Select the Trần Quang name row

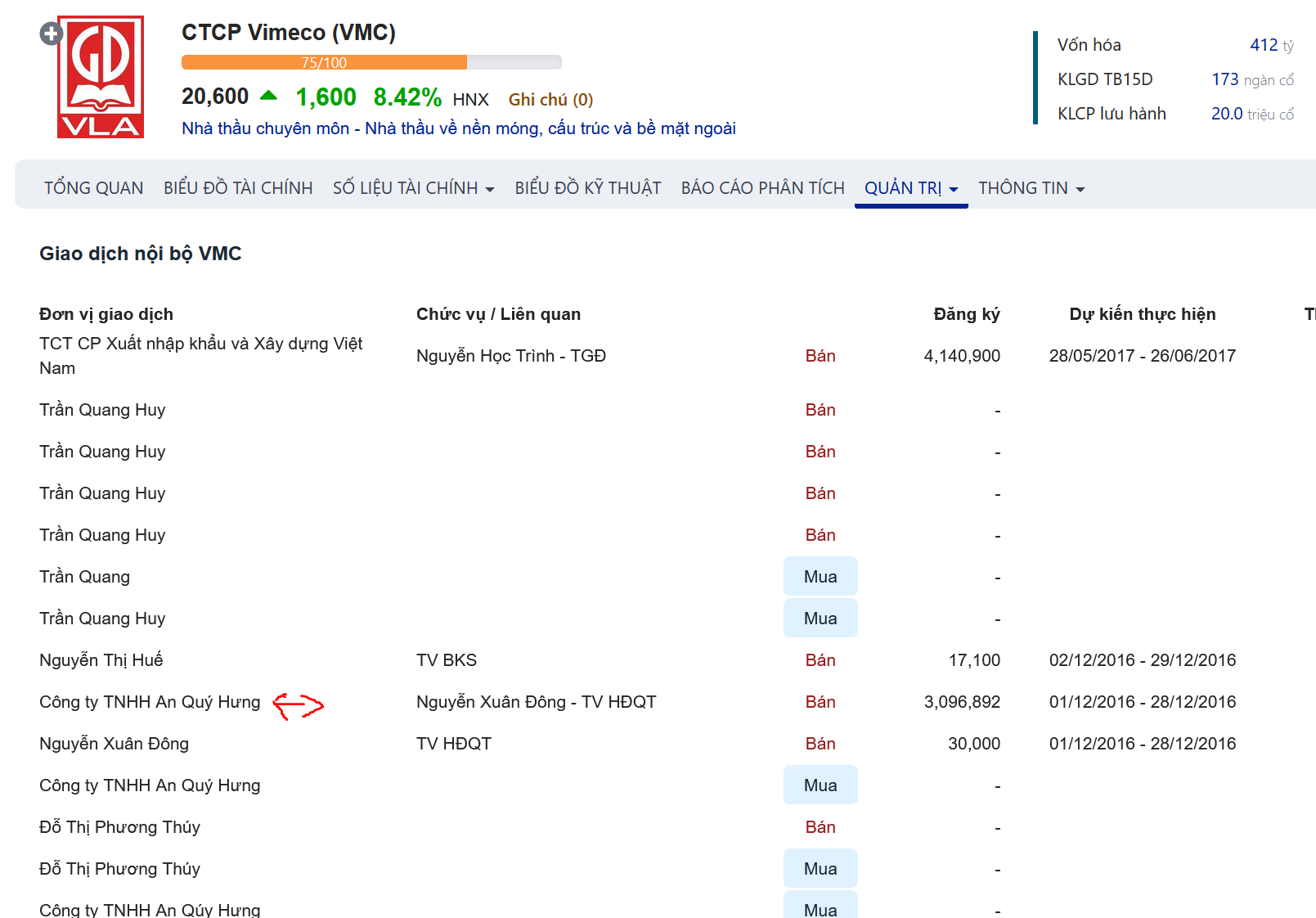point(85,577)
